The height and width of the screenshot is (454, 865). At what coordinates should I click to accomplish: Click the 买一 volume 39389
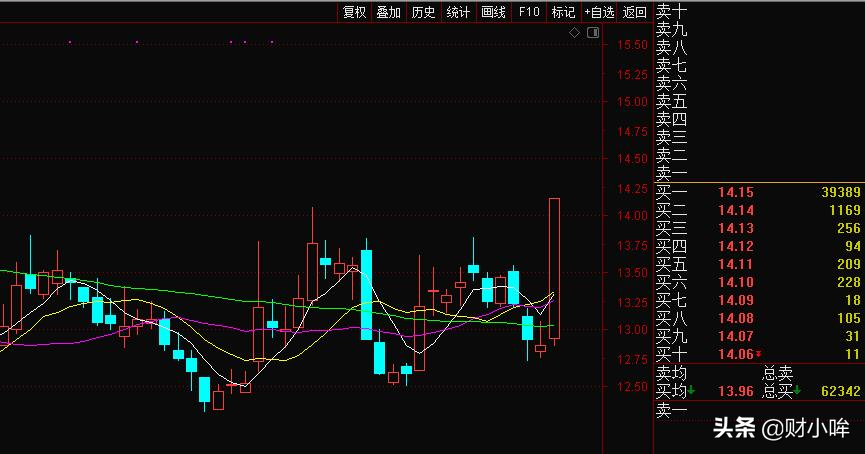(841, 193)
